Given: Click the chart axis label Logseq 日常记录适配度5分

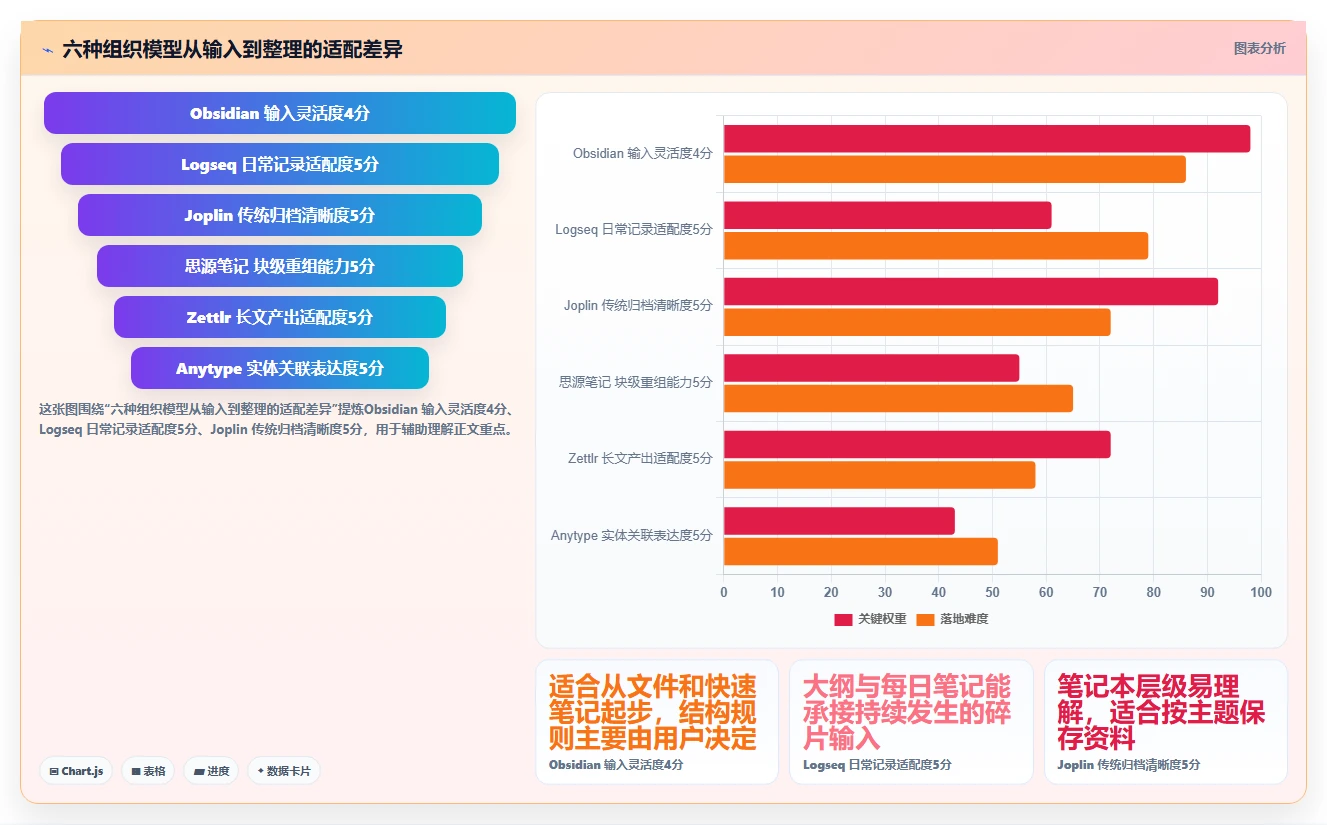Looking at the screenshot, I should click(634, 230).
